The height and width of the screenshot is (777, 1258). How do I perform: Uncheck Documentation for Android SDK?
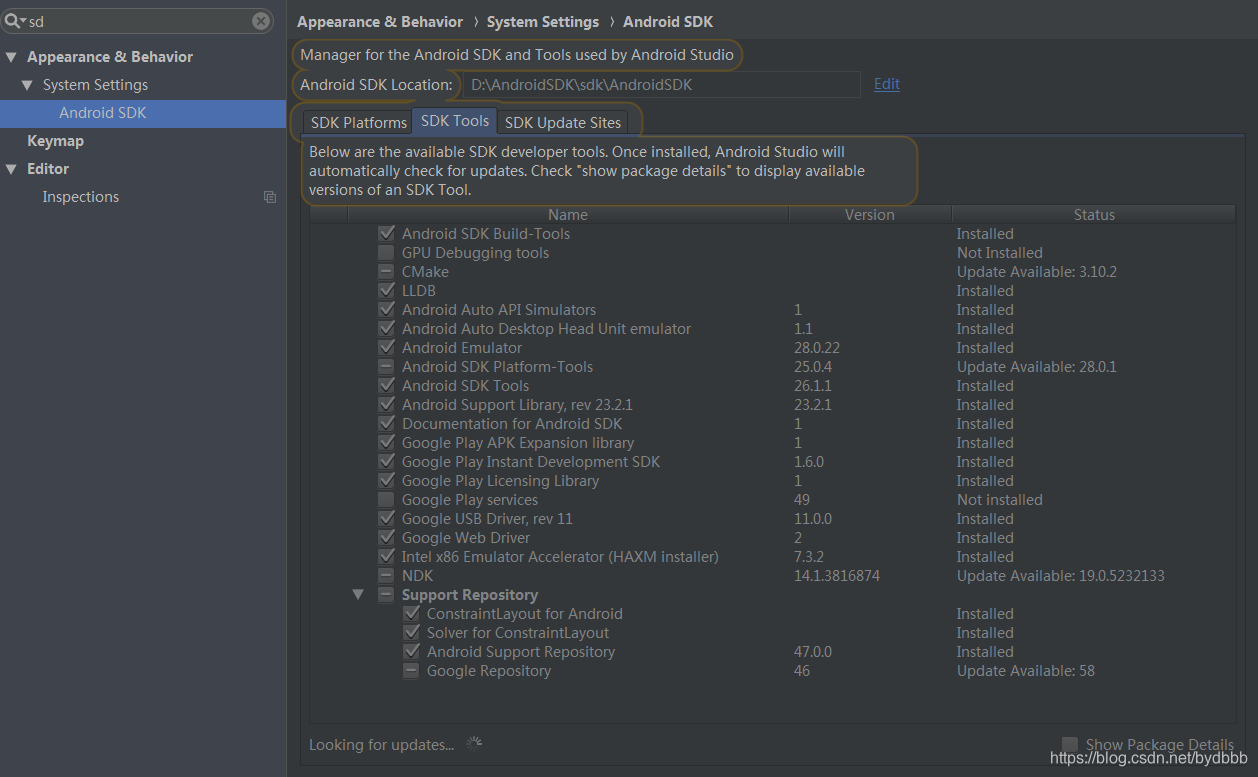coord(386,424)
